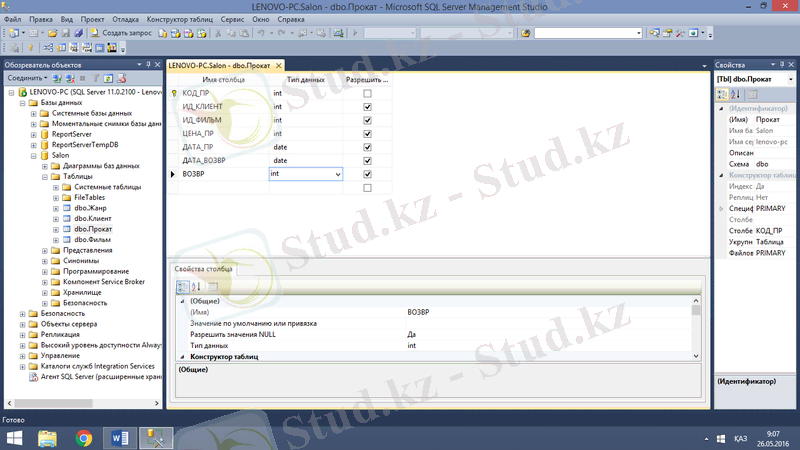The image size is (800, 450).
Task: Select ReportServer database in tree
Action: [71, 134]
